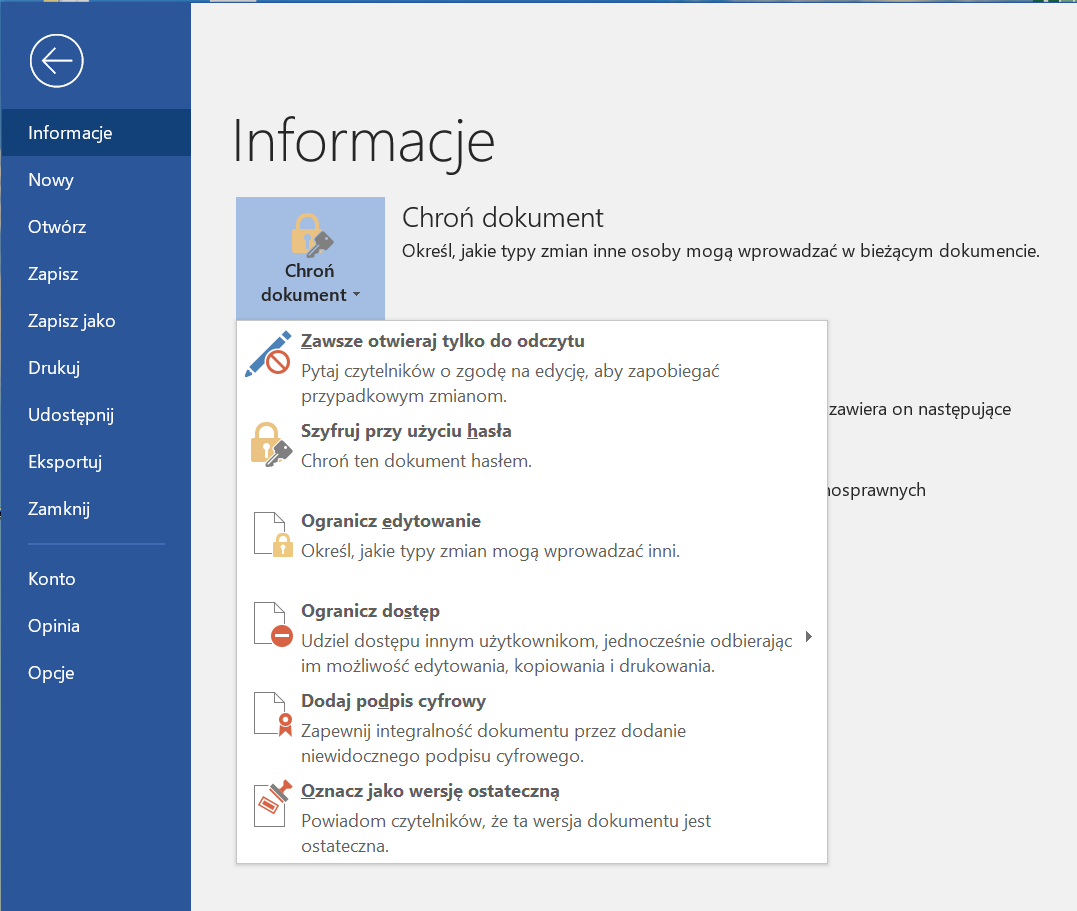Click the lock and key Chroń dokument icon

tap(311, 235)
